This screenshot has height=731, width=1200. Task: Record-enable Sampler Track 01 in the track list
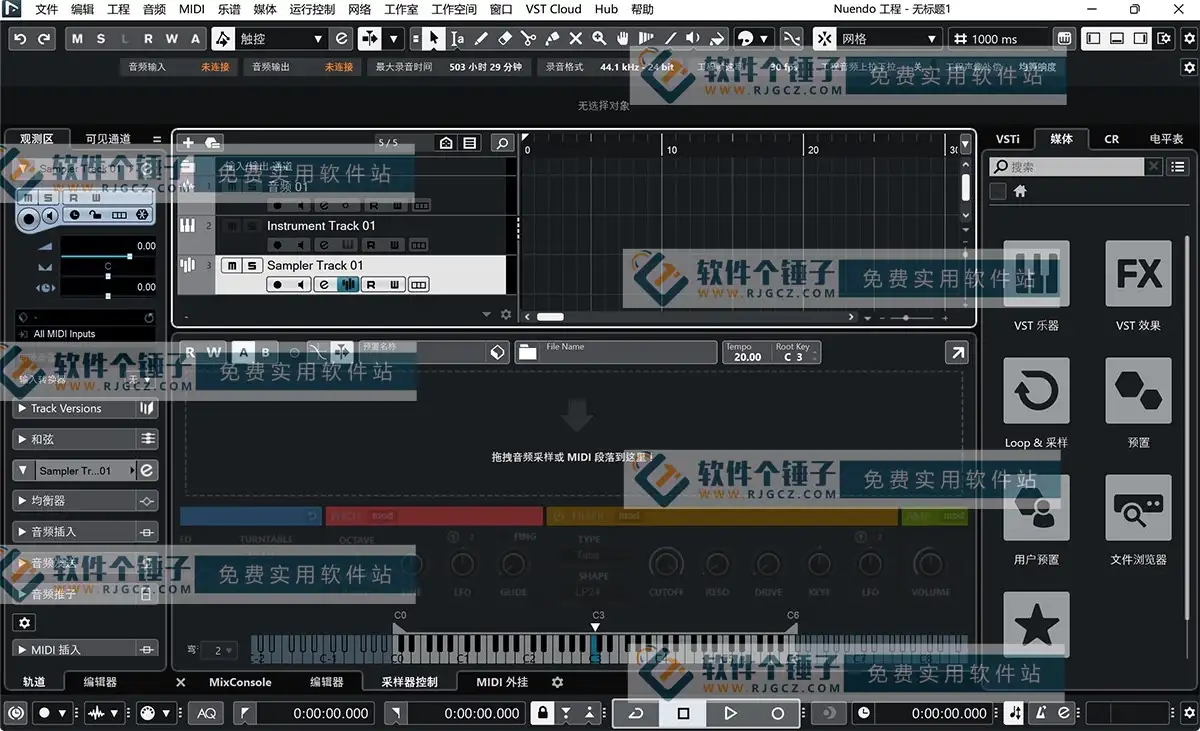pyautogui.click(x=277, y=285)
